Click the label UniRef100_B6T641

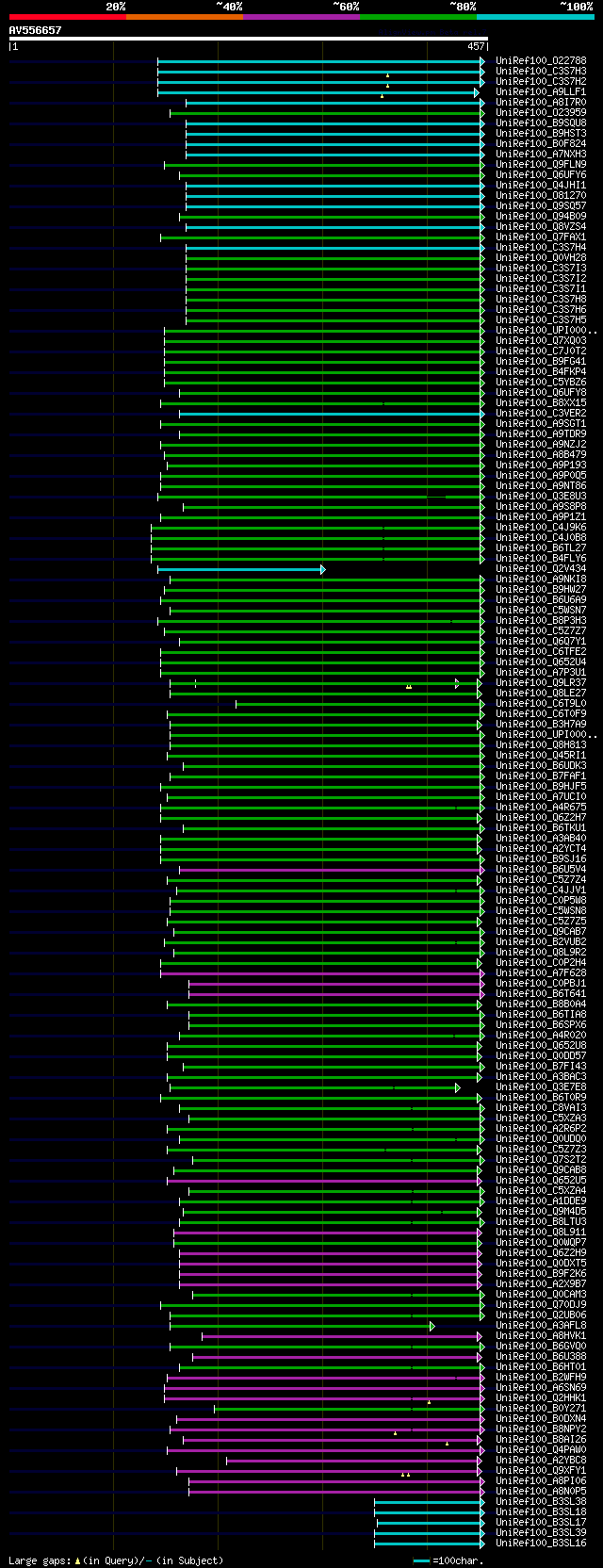pos(541,994)
